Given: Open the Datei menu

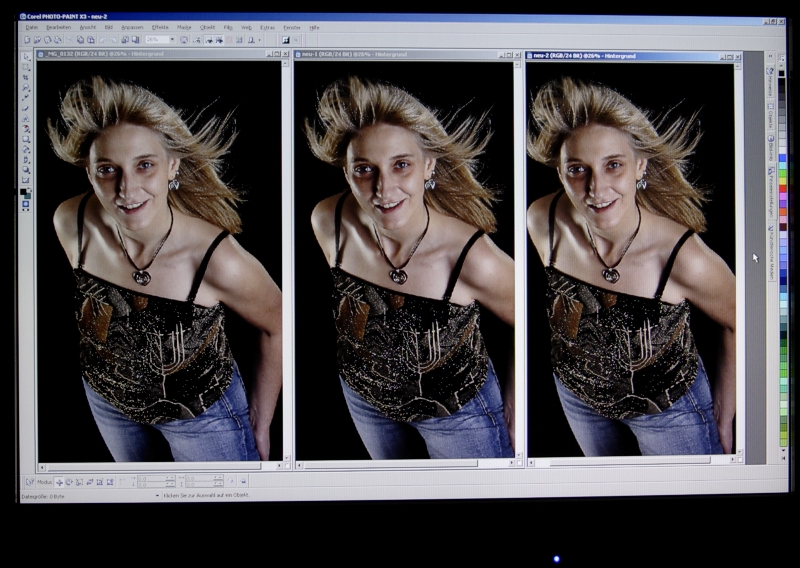Looking at the screenshot, I should [32, 28].
